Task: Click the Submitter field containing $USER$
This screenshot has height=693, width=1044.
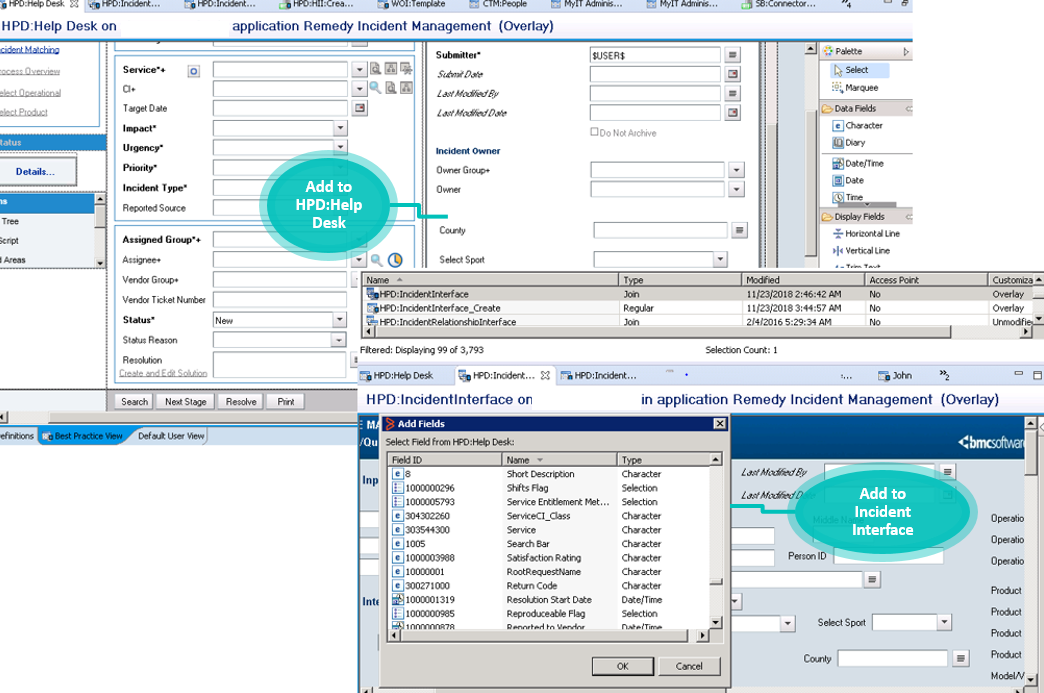Action: point(655,55)
